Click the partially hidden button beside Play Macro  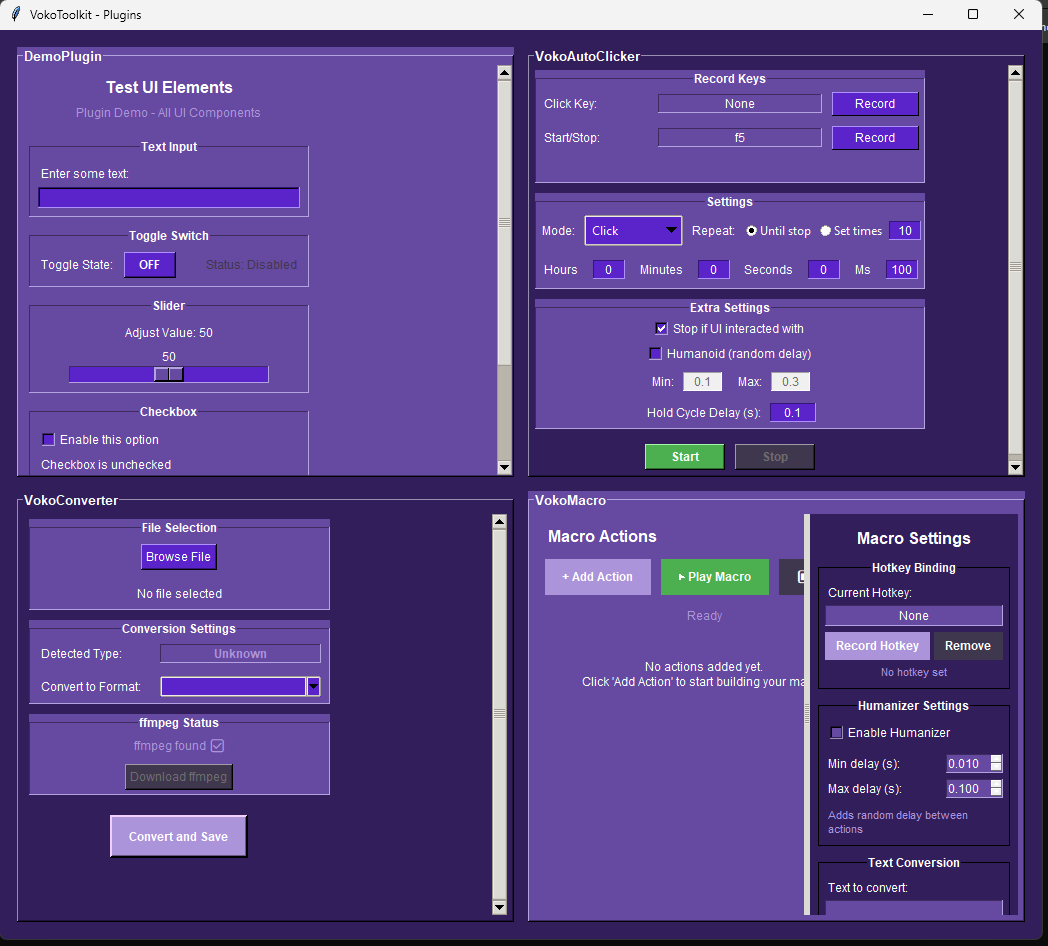click(x=791, y=576)
